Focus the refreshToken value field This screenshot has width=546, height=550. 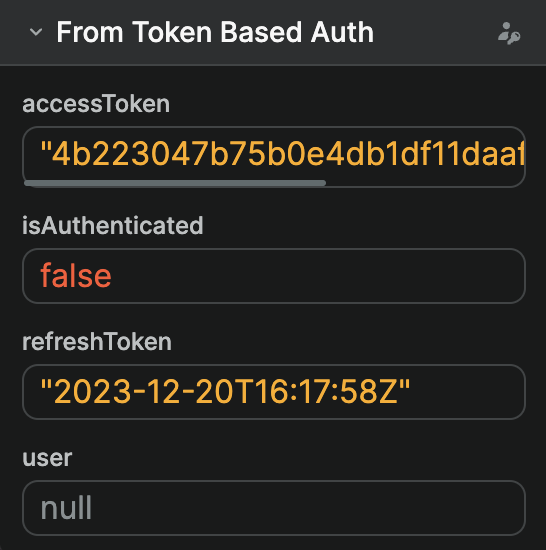(274, 392)
